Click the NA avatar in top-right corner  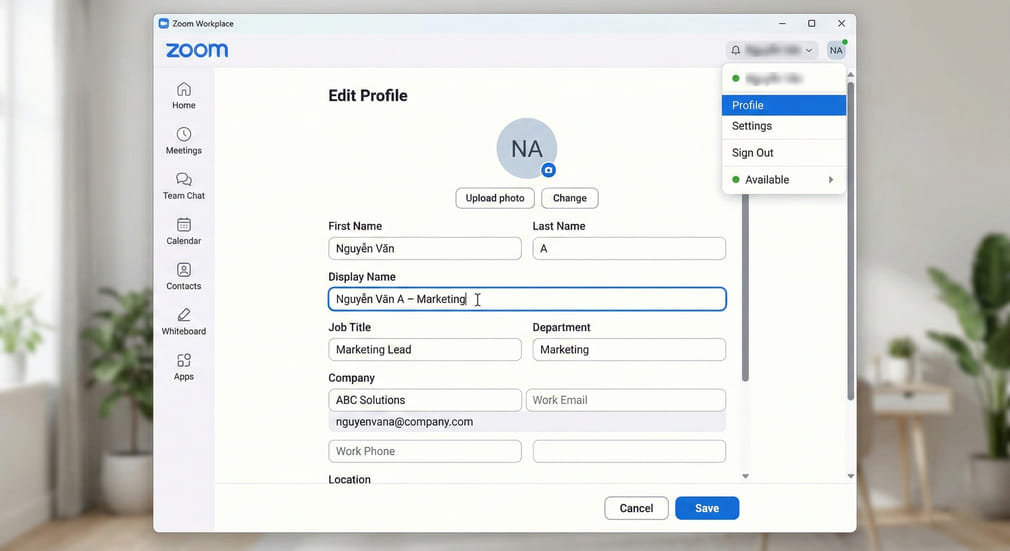tap(836, 50)
